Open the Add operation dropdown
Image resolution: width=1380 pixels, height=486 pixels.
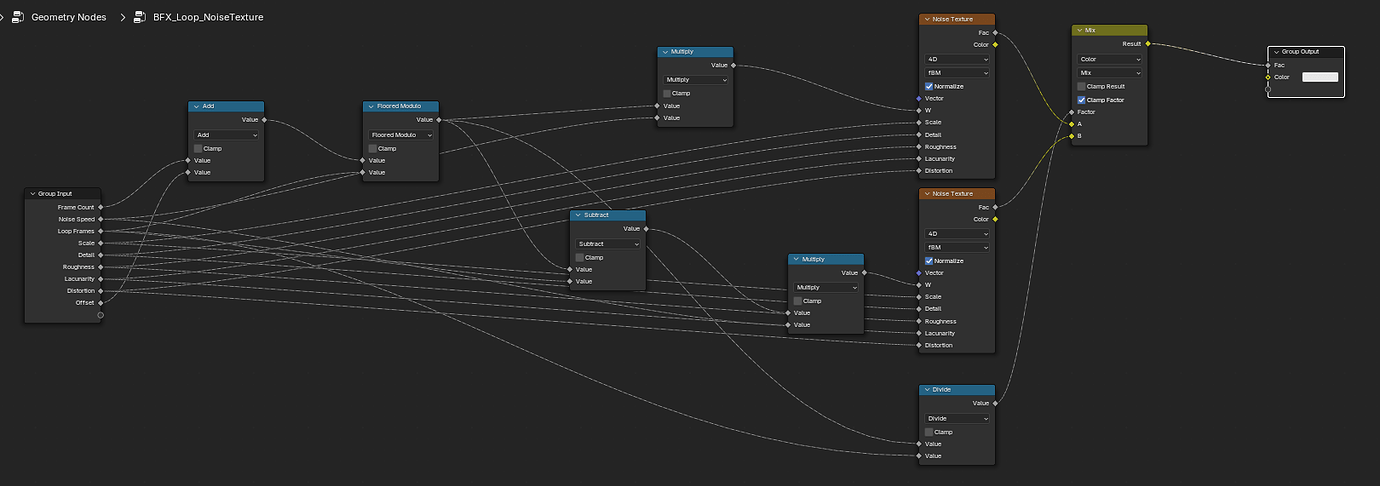[226, 134]
